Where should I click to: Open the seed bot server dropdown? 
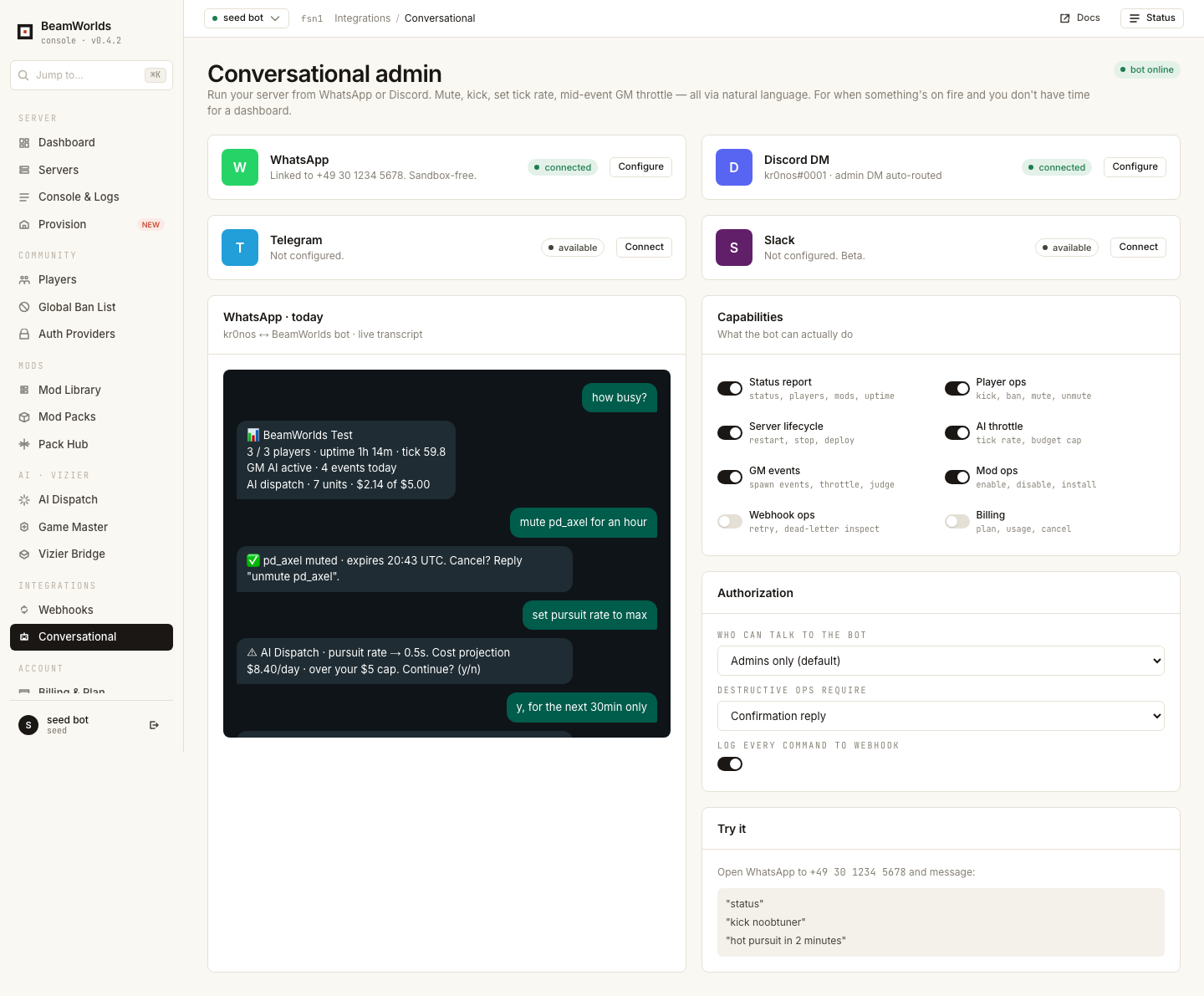coord(247,18)
